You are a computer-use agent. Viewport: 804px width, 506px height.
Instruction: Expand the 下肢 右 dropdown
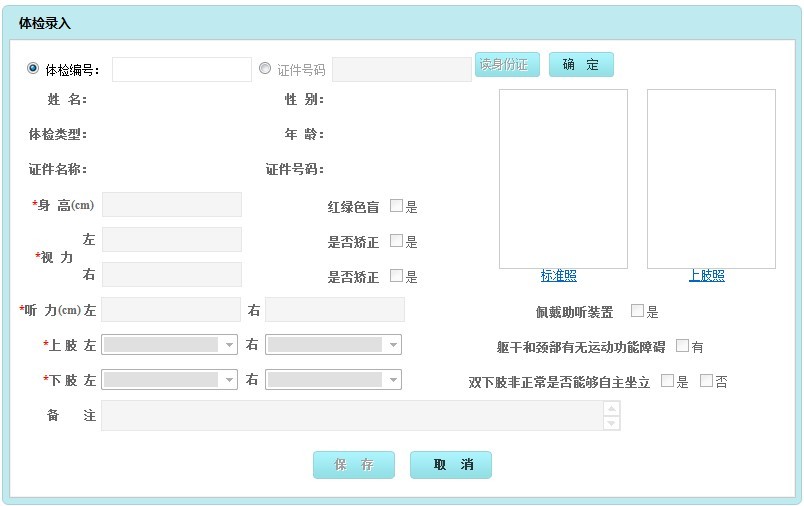(333, 379)
